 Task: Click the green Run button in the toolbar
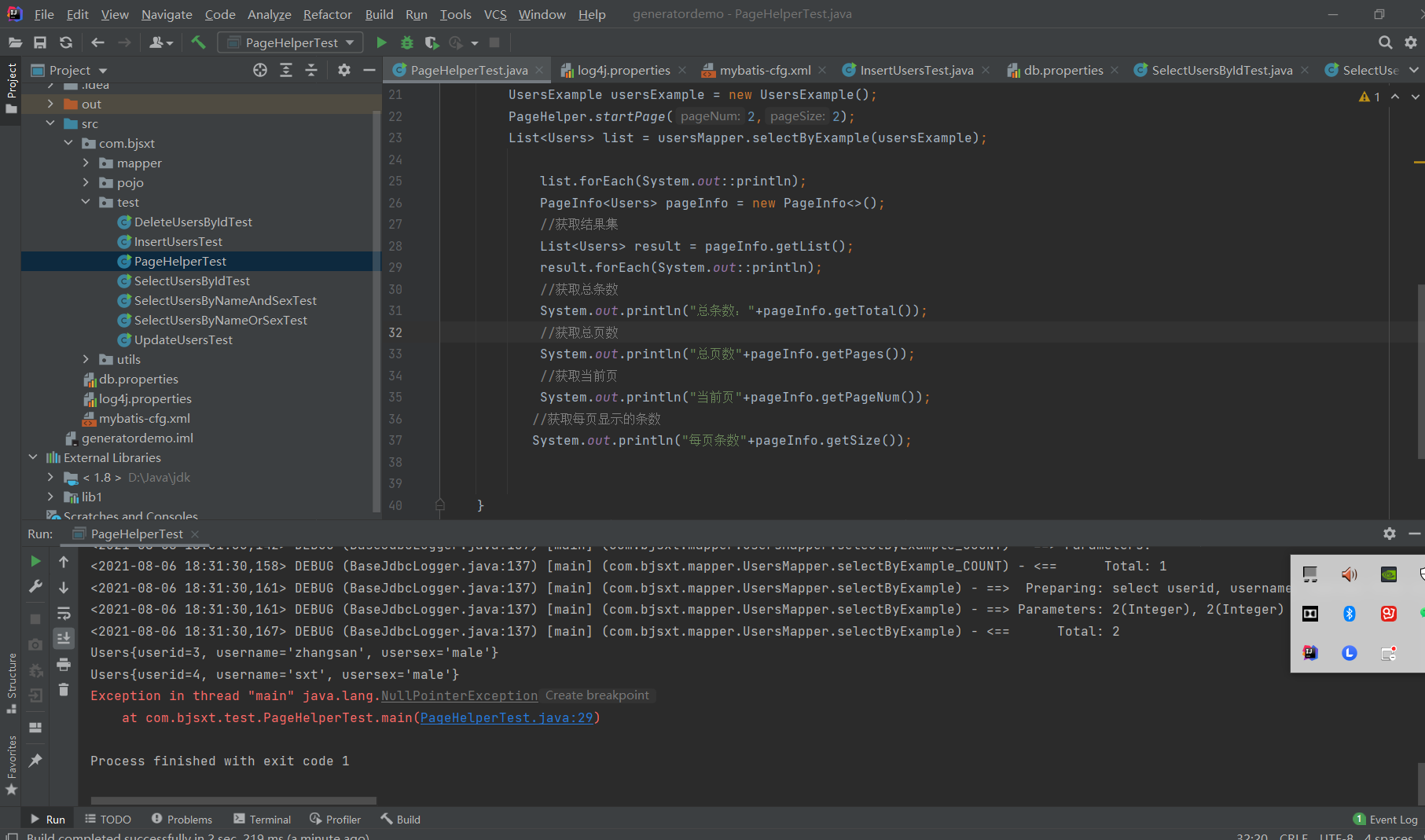pos(381,42)
